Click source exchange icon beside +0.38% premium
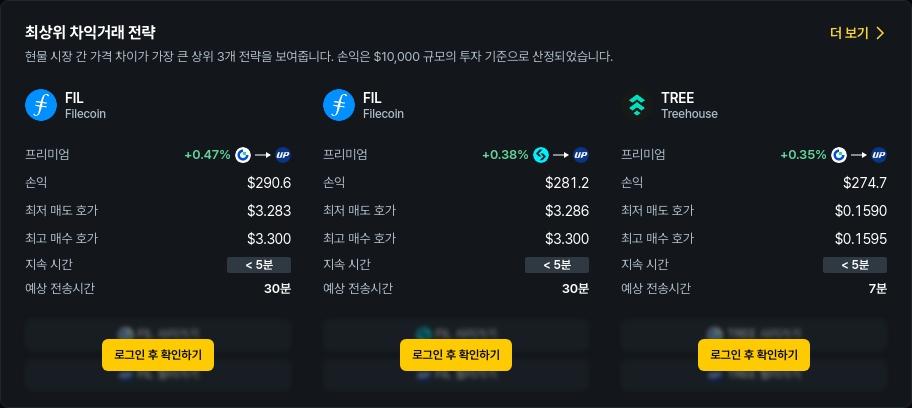 (x=540, y=155)
